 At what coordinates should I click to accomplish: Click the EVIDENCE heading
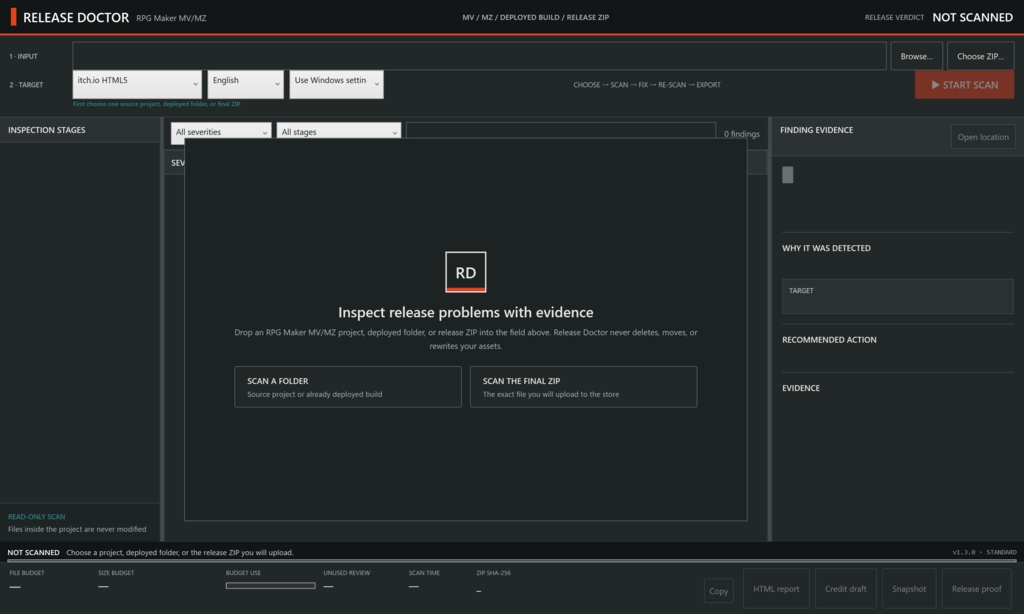coord(801,388)
